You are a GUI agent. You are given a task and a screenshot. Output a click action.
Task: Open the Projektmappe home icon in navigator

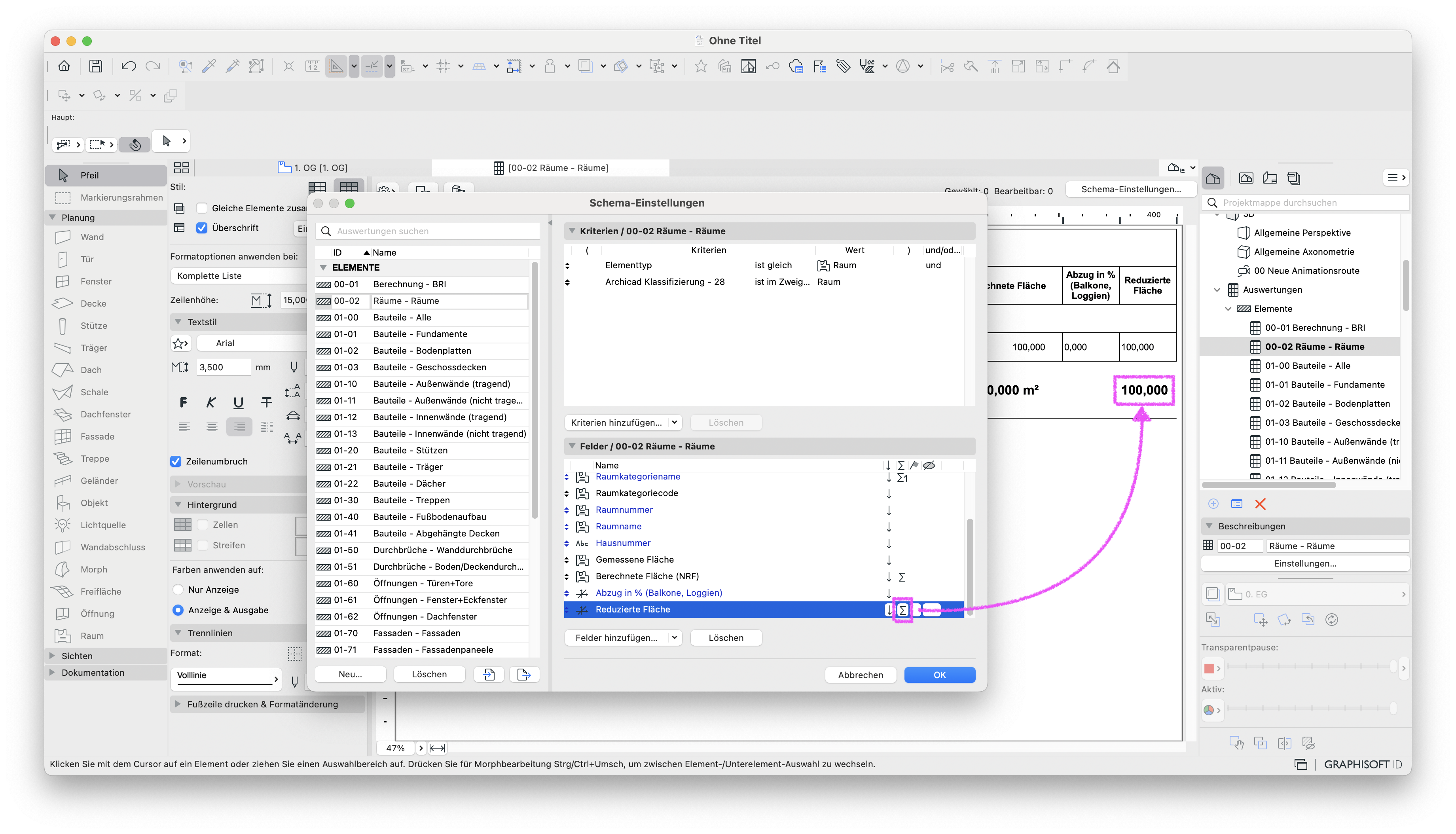coord(1213,178)
